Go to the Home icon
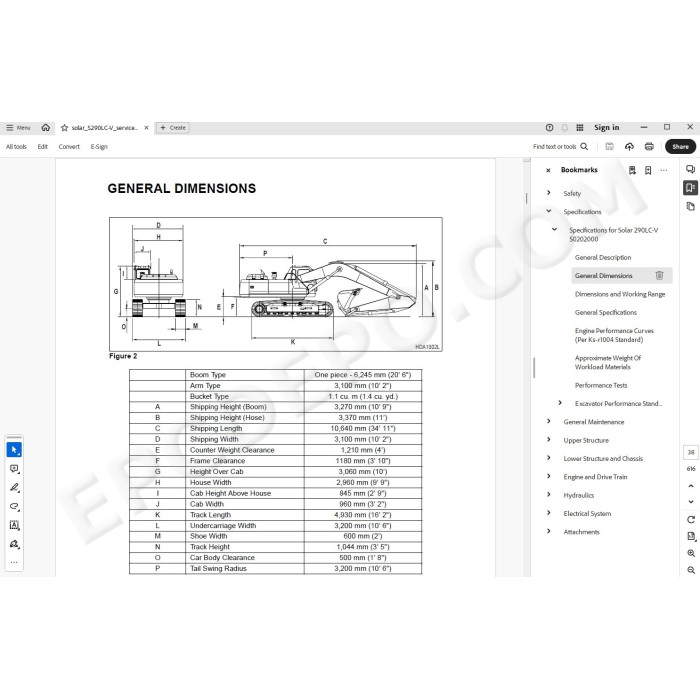This screenshot has height=700, width=700. click(x=46, y=128)
